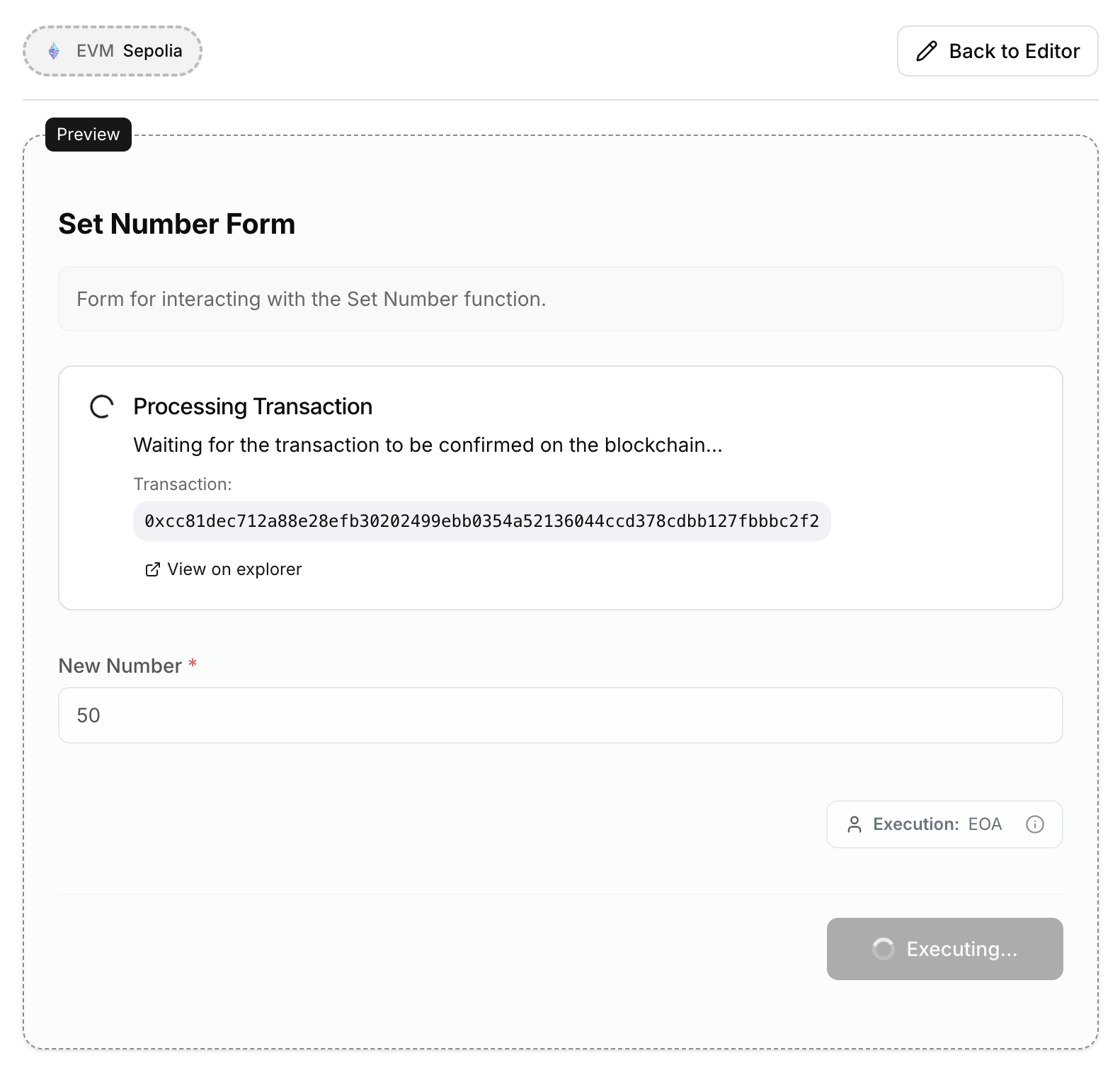Image resolution: width=1120 pixels, height=1092 pixels.
Task: Click the Executing progress button
Action: point(944,949)
